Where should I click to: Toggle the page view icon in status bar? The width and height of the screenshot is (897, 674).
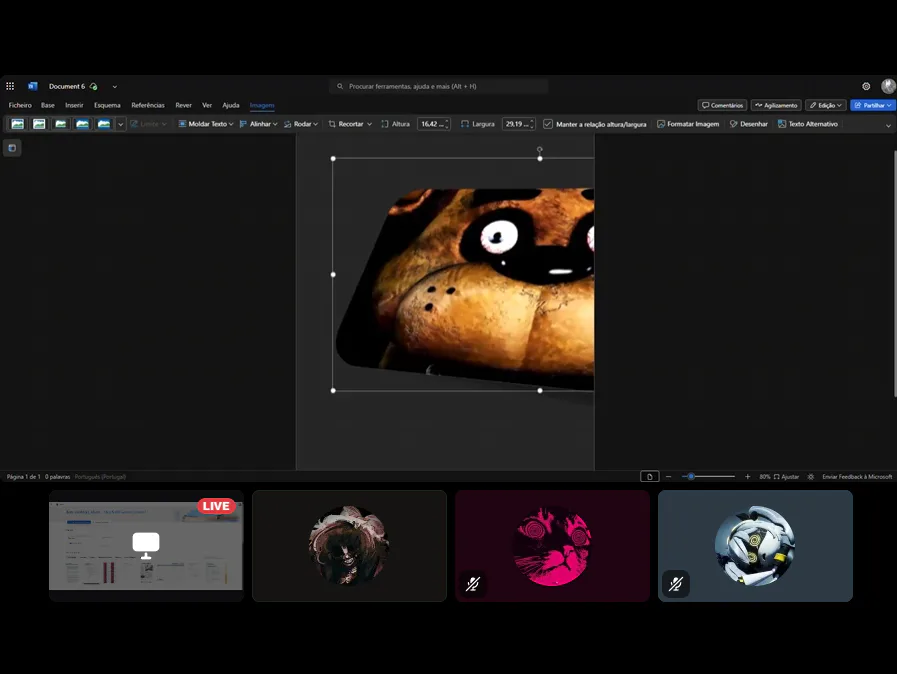pyautogui.click(x=649, y=477)
